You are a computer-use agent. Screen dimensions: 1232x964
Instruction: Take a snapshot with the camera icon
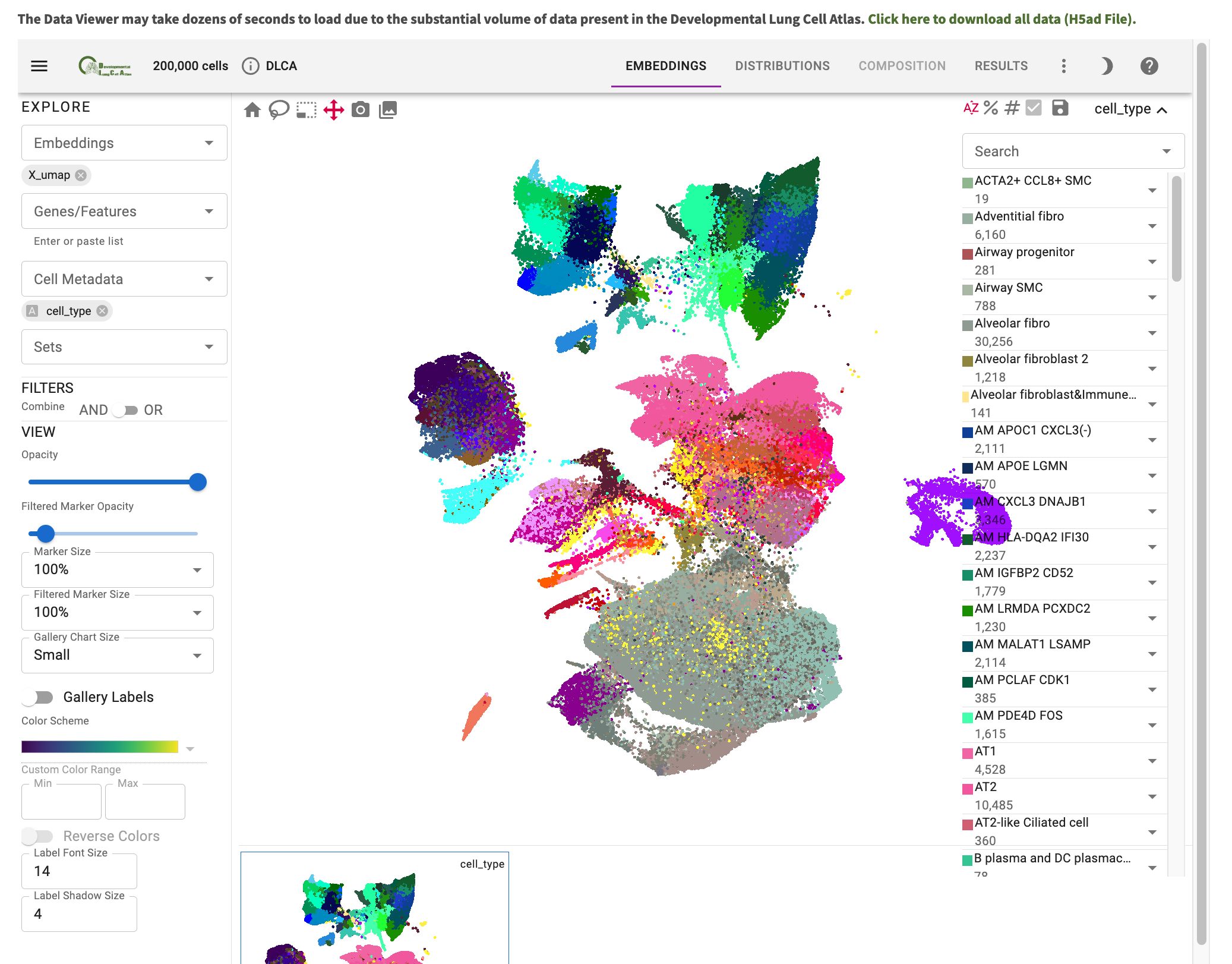(x=361, y=110)
